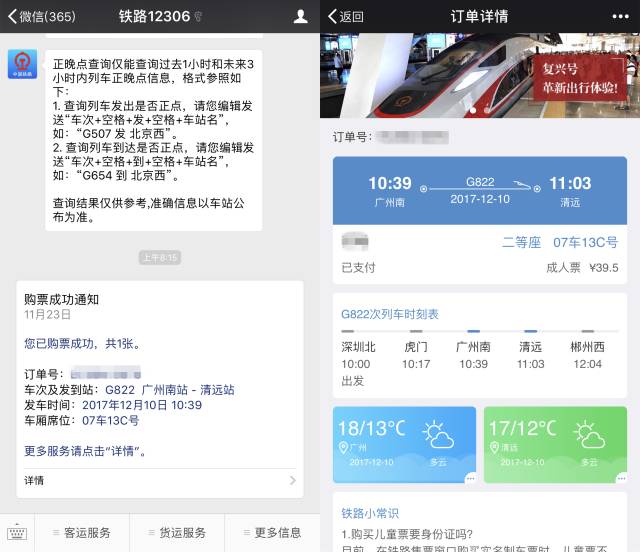Screen dimensions: 640x552
Task: Open the 货运服务 menu
Action: 177,533
